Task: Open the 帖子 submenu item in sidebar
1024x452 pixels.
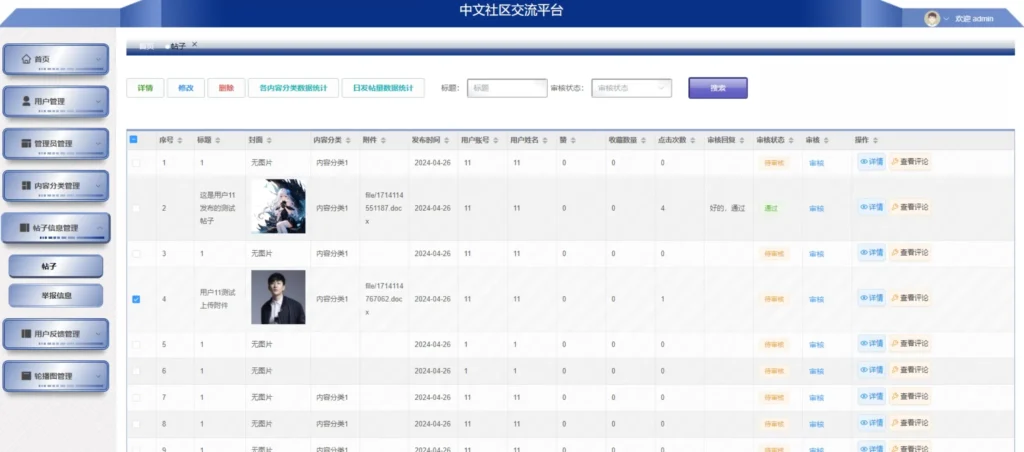Action: click(x=56, y=266)
